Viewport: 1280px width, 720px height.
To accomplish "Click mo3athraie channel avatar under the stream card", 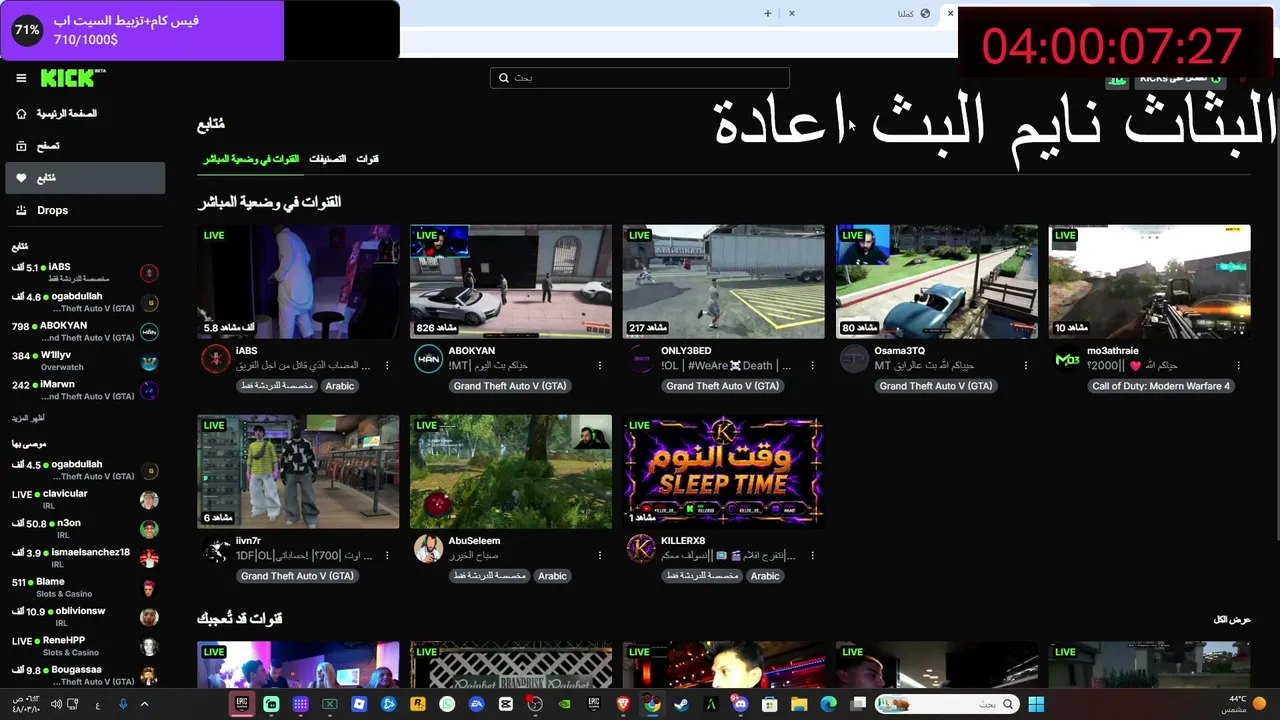I will tap(1068, 359).
